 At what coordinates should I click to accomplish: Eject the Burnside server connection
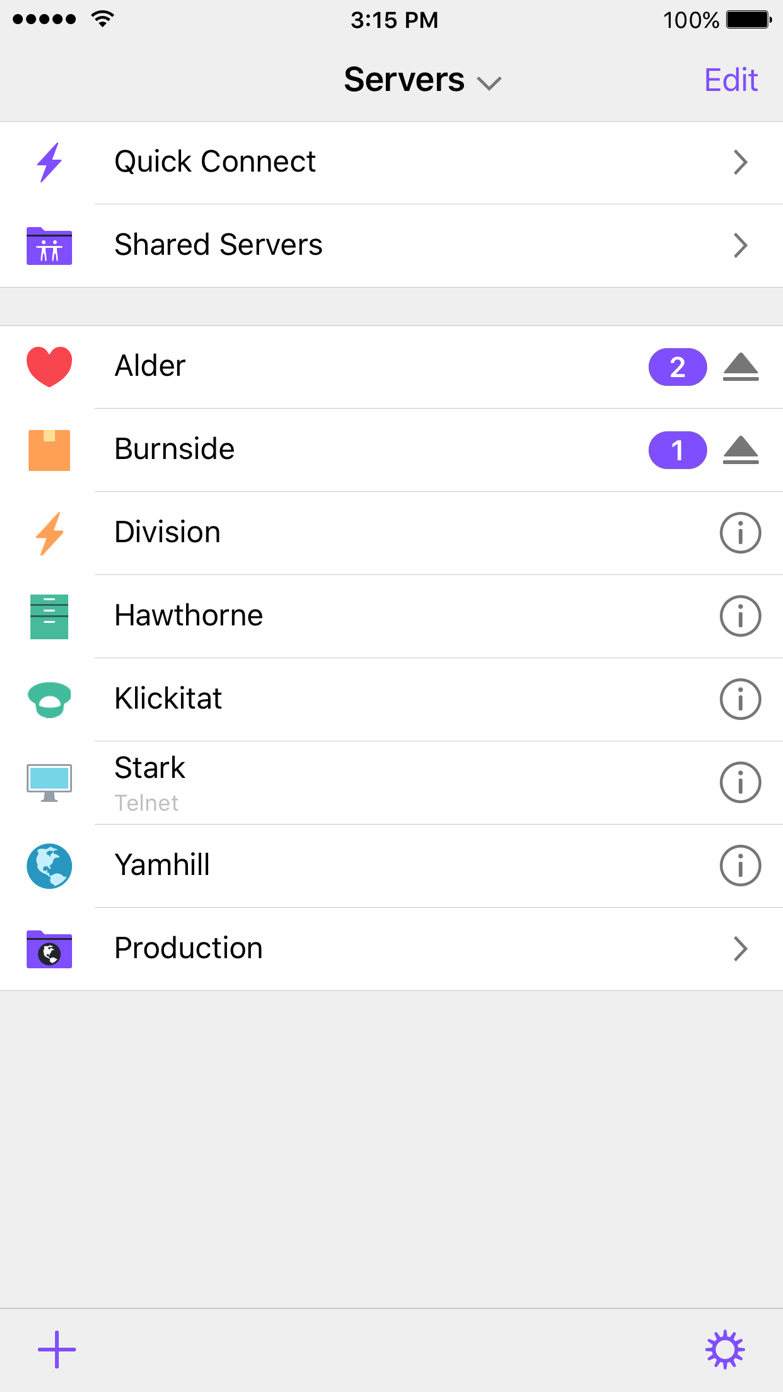(740, 450)
